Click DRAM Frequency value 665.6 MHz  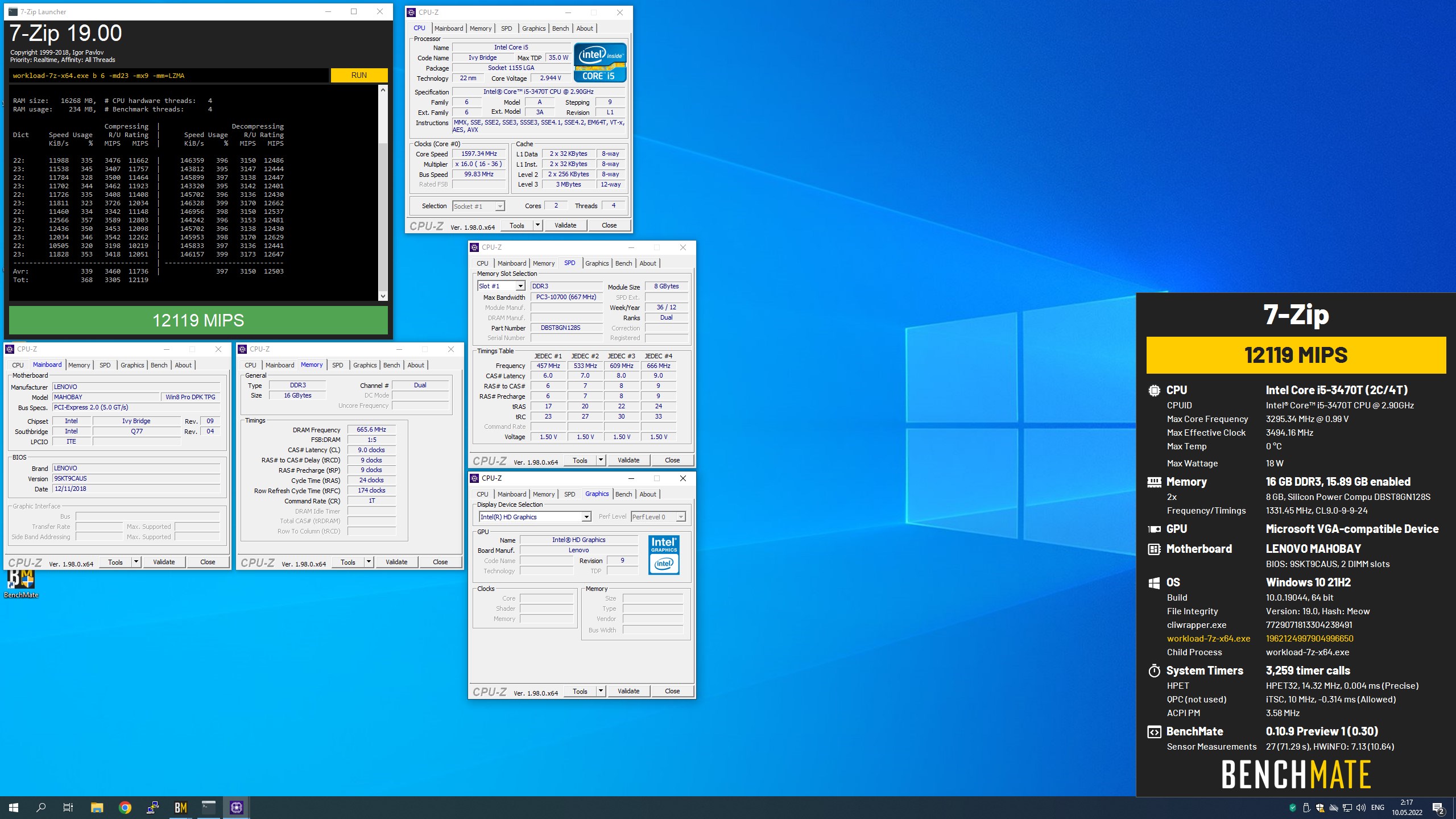tap(371, 429)
